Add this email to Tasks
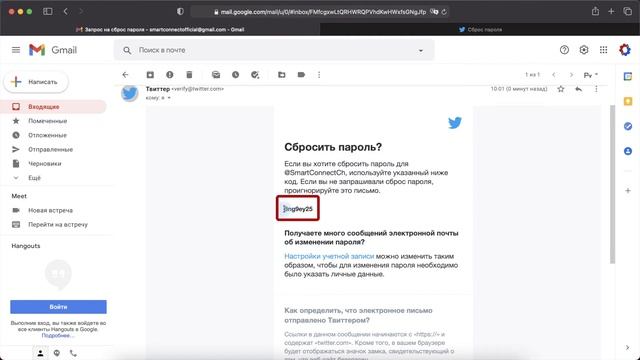The width and height of the screenshot is (640, 360). tap(255, 75)
